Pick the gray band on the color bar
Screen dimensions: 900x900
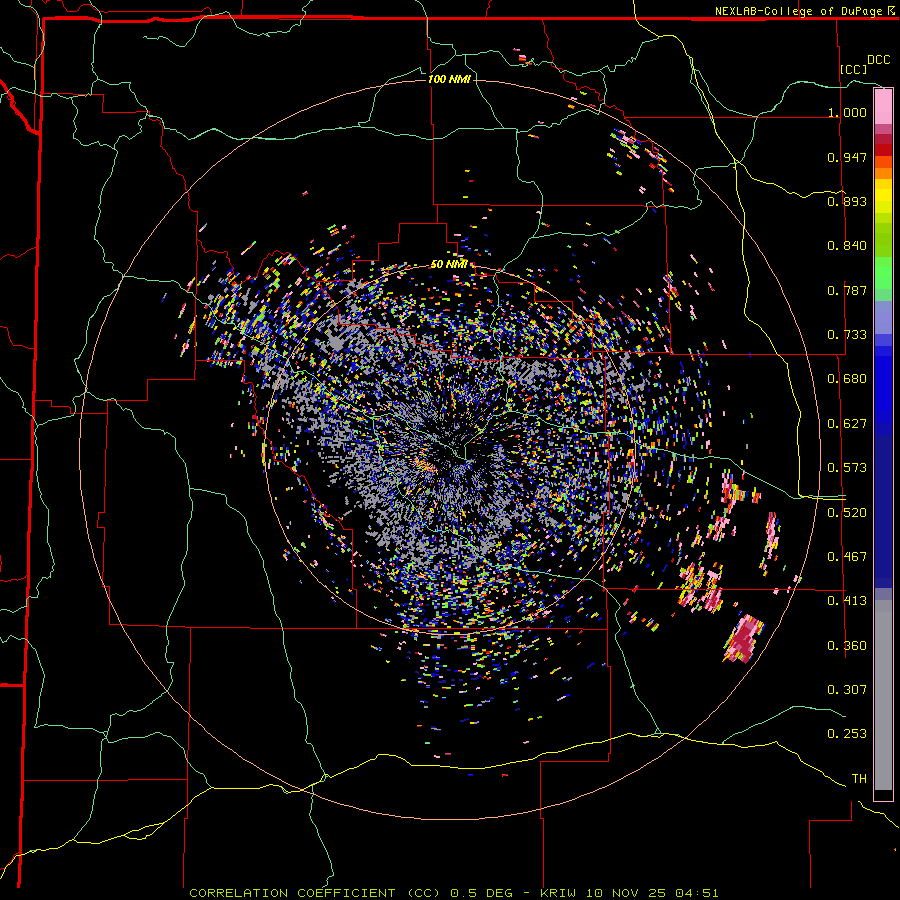click(x=883, y=695)
